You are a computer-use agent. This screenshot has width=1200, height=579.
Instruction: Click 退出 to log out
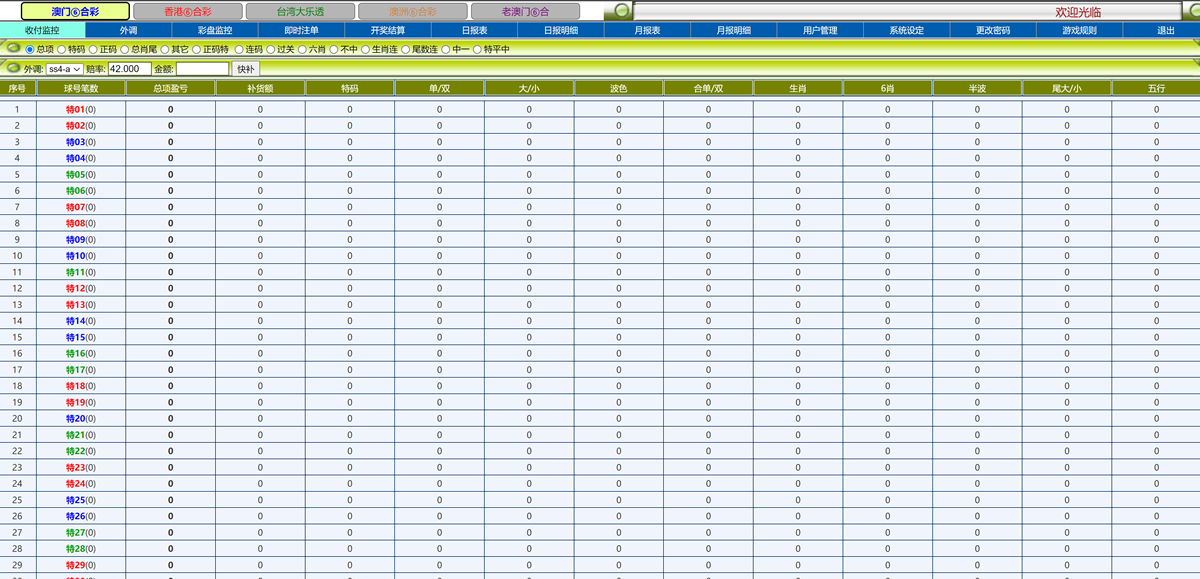(x=1166, y=30)
